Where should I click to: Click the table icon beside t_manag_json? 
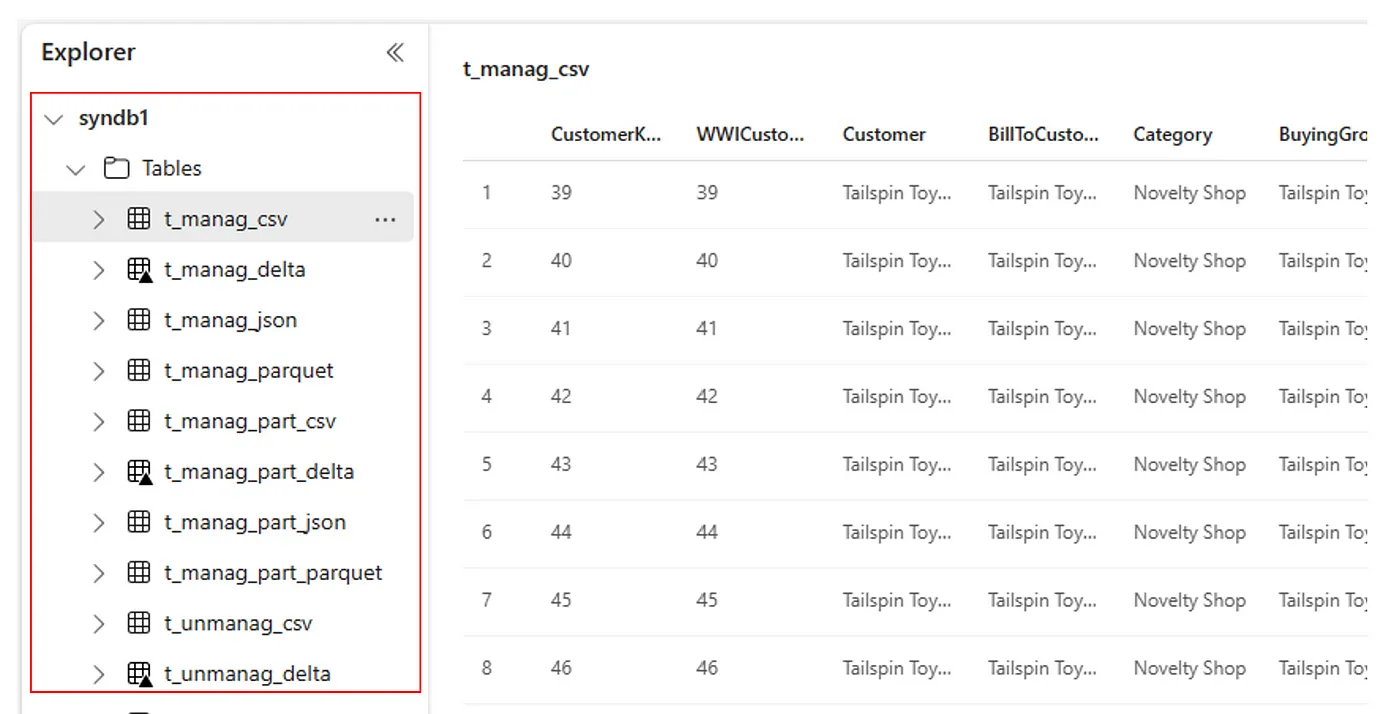(x=139, y=320)
